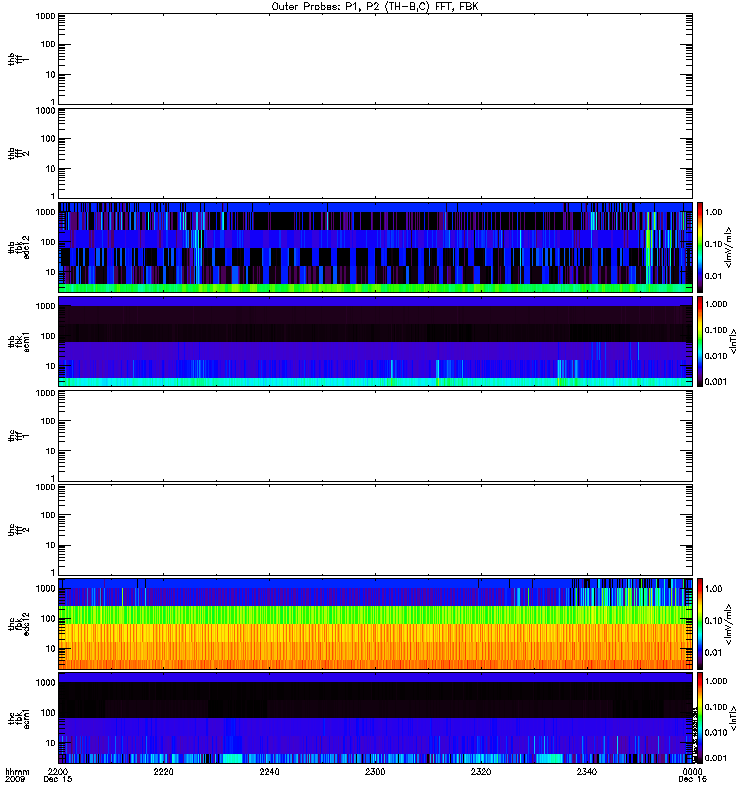This screenshot has width=750, height=800.
Task: Click the hhmm 2009 axis caption
Action: point(17,776)
